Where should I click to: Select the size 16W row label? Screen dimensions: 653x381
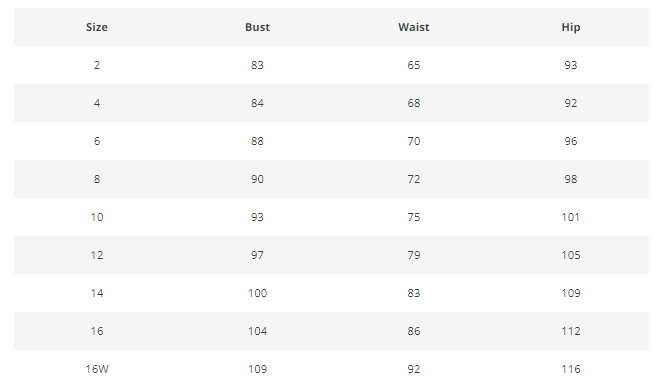click(97, 369)
